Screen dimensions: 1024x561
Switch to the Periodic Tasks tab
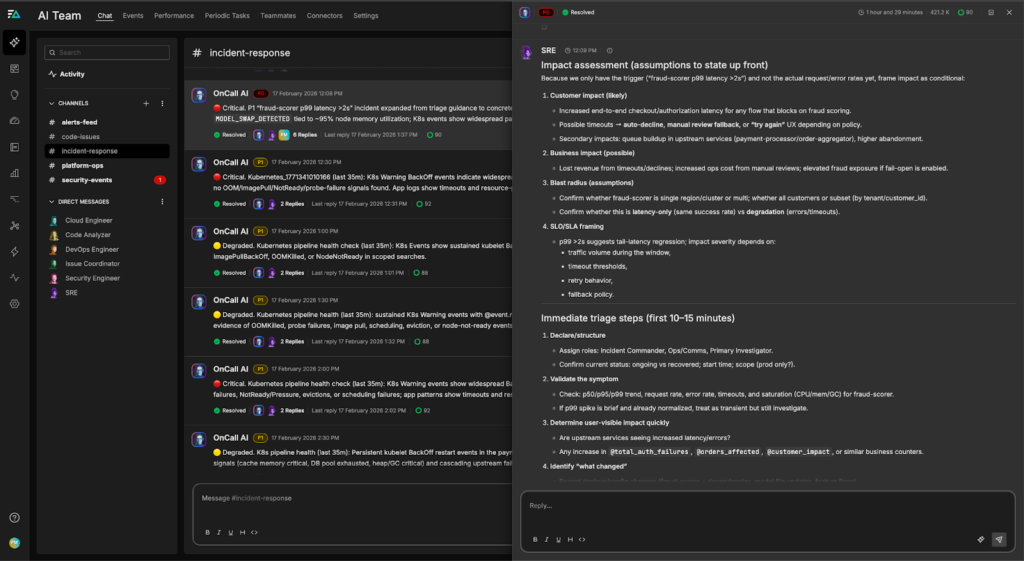(226, 16)
